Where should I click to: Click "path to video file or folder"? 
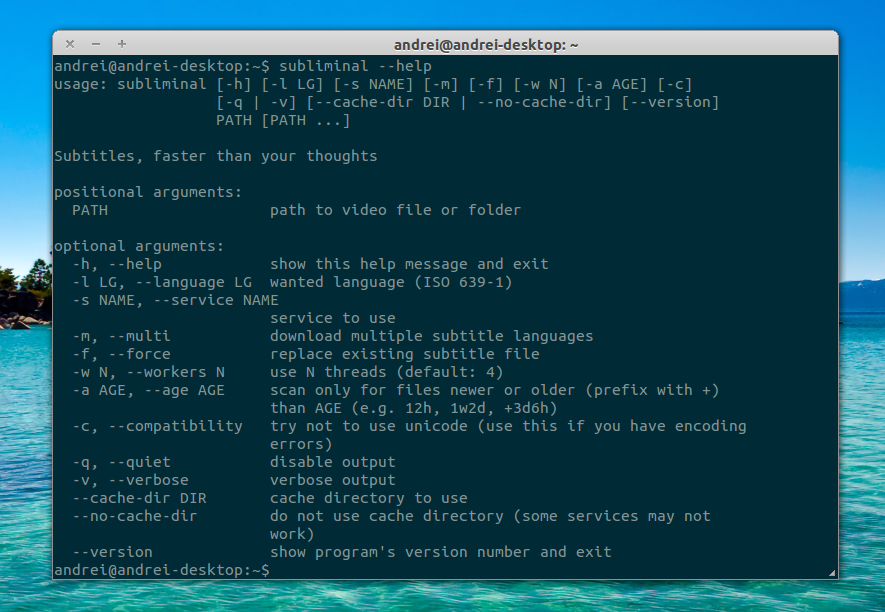click(x=395, y=210)
